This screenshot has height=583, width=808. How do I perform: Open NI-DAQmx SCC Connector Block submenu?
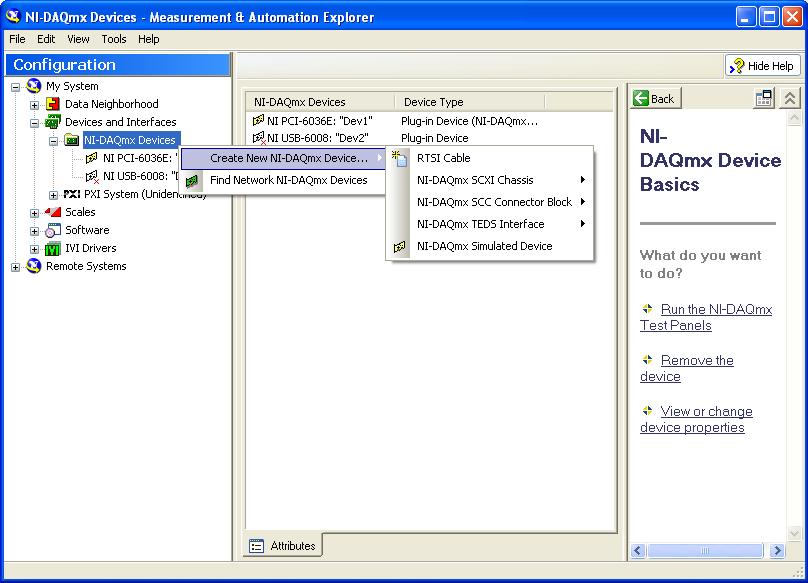pos(490,202)
